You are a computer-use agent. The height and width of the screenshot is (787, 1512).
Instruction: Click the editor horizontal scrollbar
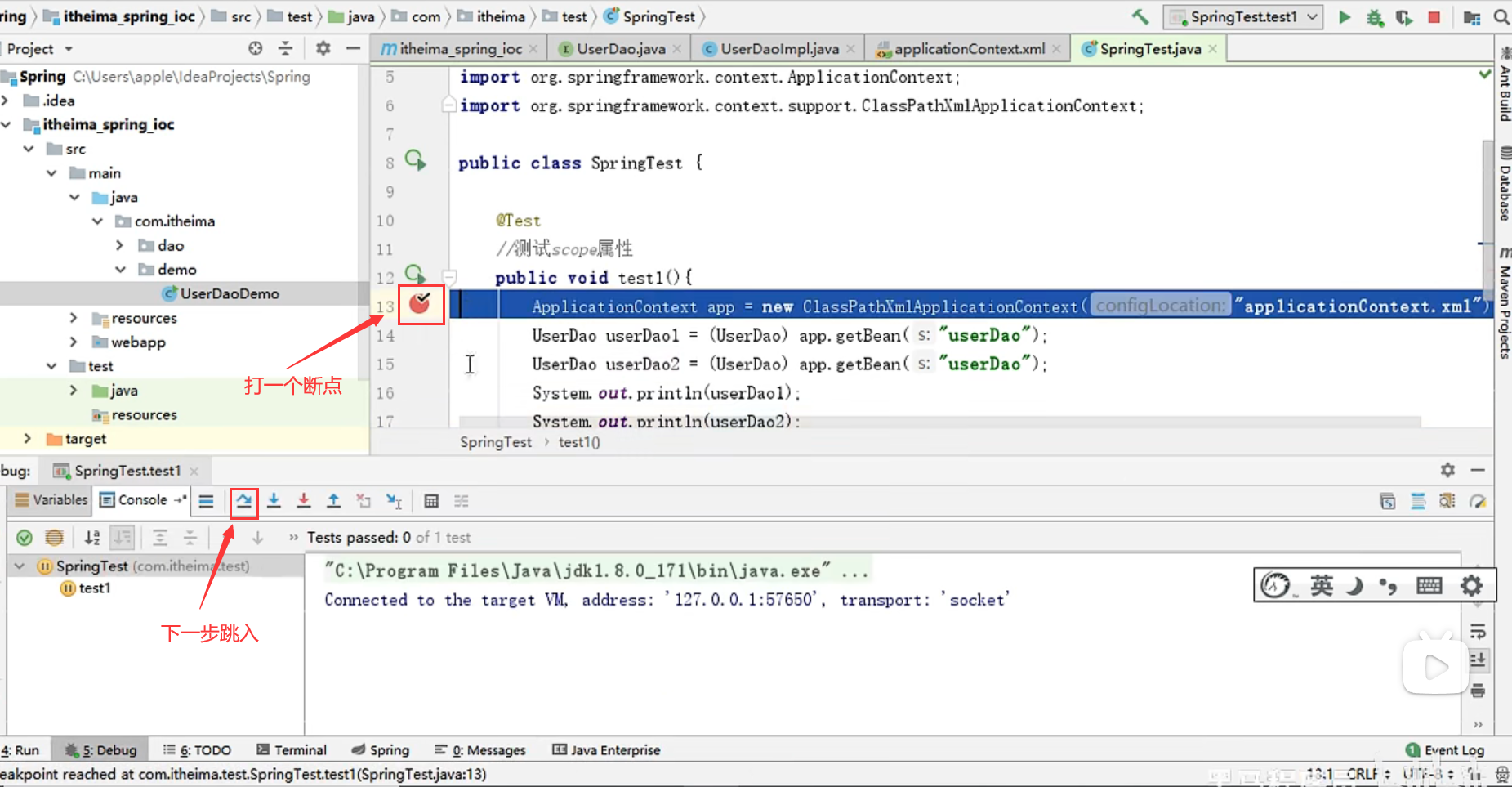pos(939,422)
